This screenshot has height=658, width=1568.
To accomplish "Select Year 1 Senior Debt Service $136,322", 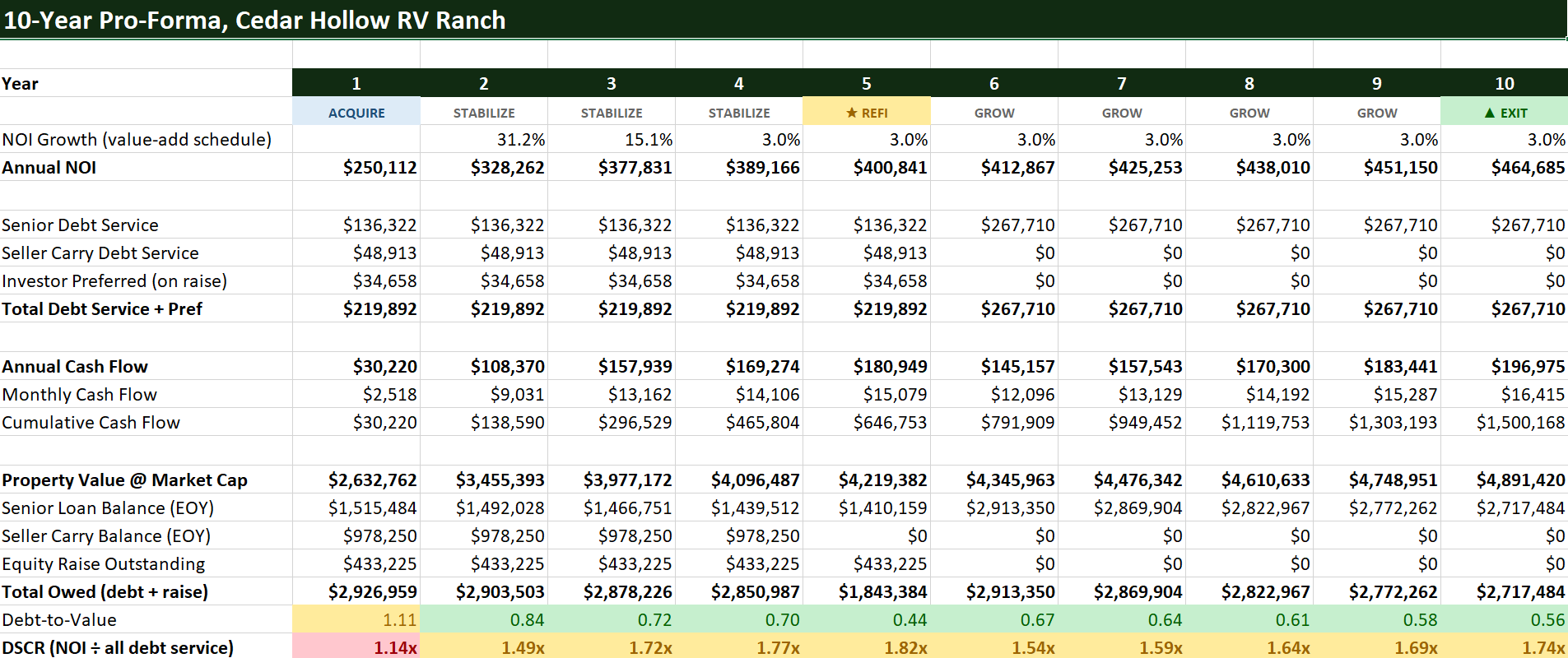I will coord(356,225).
